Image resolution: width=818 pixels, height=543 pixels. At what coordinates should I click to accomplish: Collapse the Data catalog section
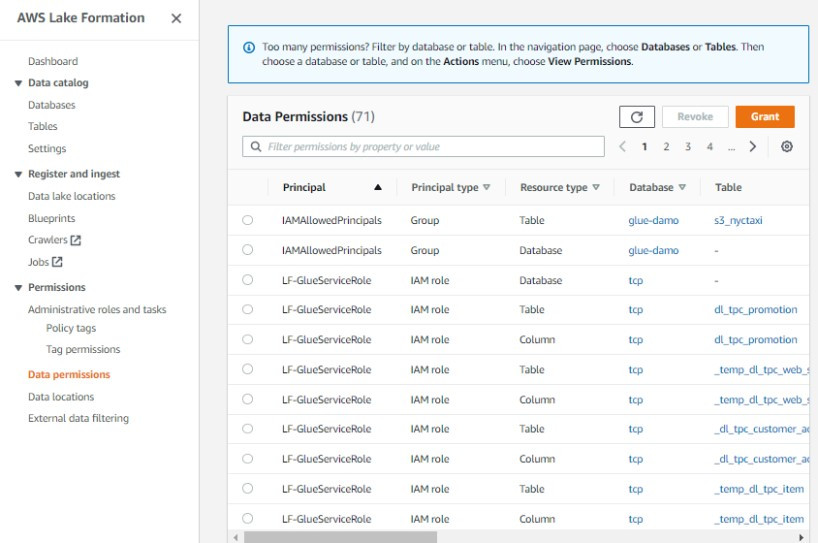point(18,83)
